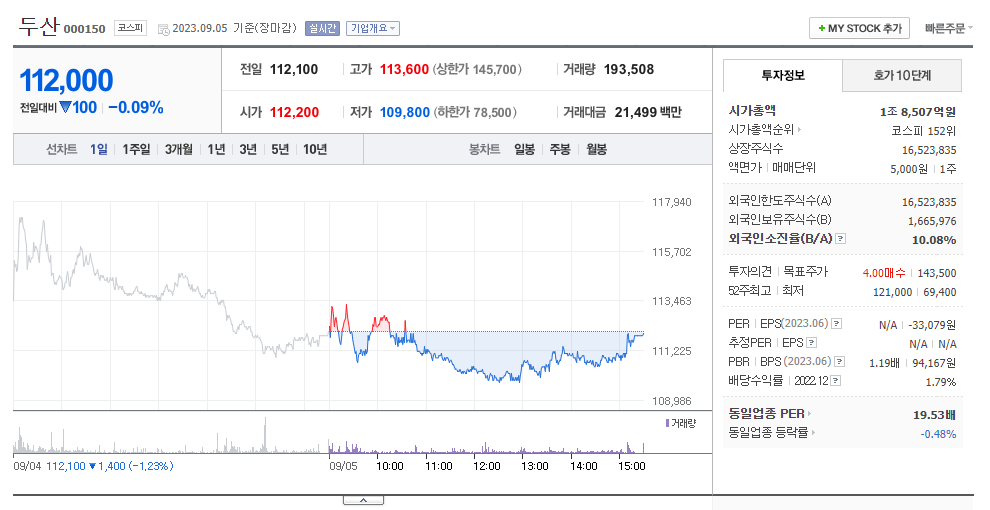Toggle the 실시간 real-time badge
The height and width of the screenshot is (510, 990).
(323, 28)
